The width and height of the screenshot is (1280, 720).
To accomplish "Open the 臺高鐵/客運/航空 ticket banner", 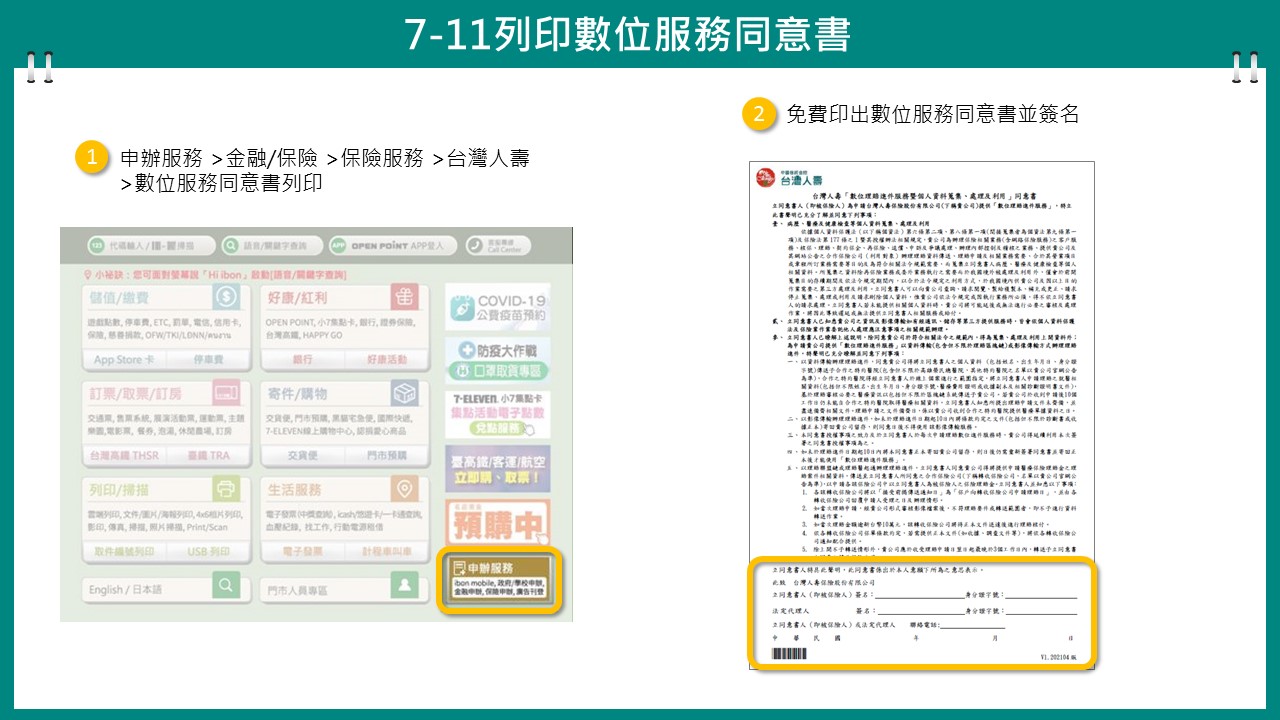I will click(496, 468).
